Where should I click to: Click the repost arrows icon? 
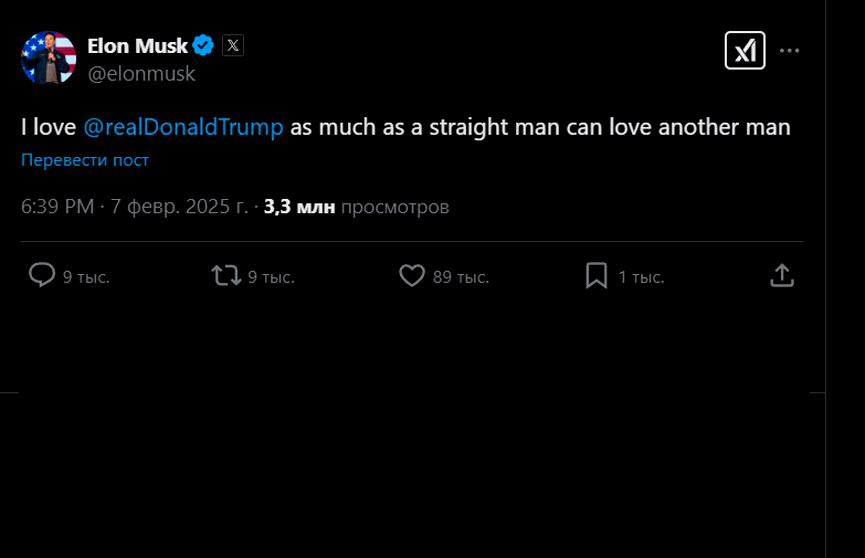[x=226, y=275]
